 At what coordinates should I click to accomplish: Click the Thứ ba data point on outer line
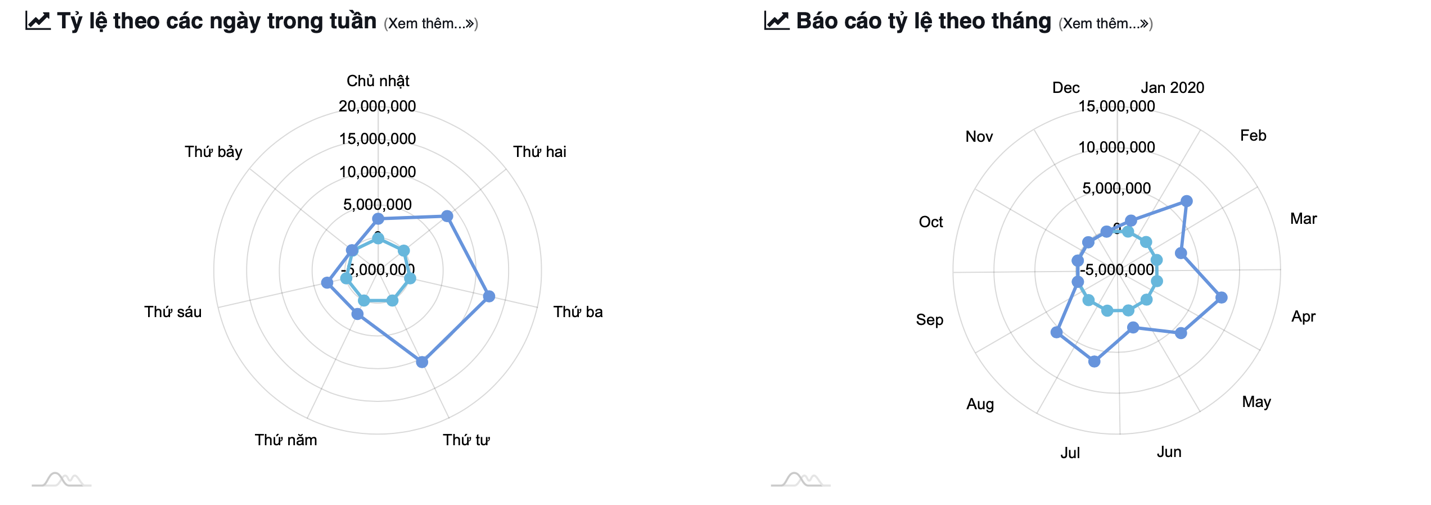click(489, 296)
